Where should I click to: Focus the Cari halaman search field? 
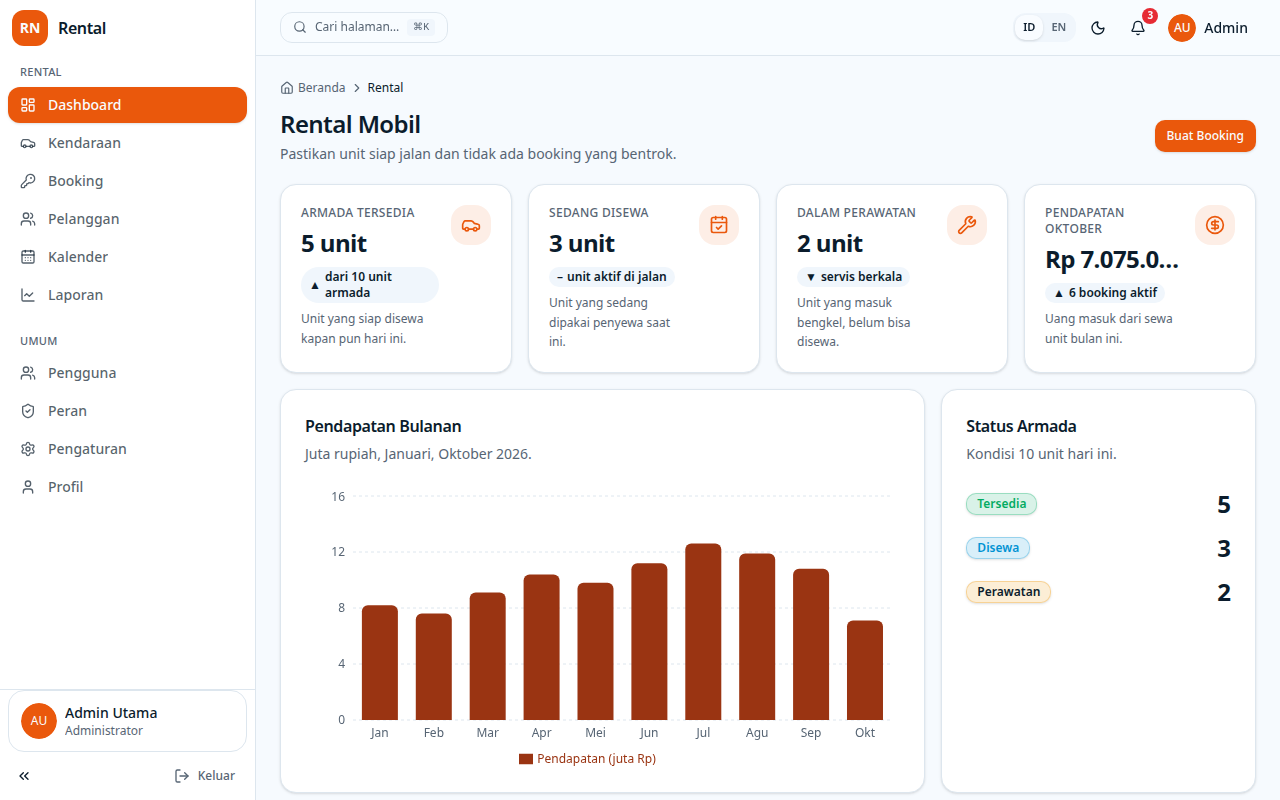tap(364, 27)
